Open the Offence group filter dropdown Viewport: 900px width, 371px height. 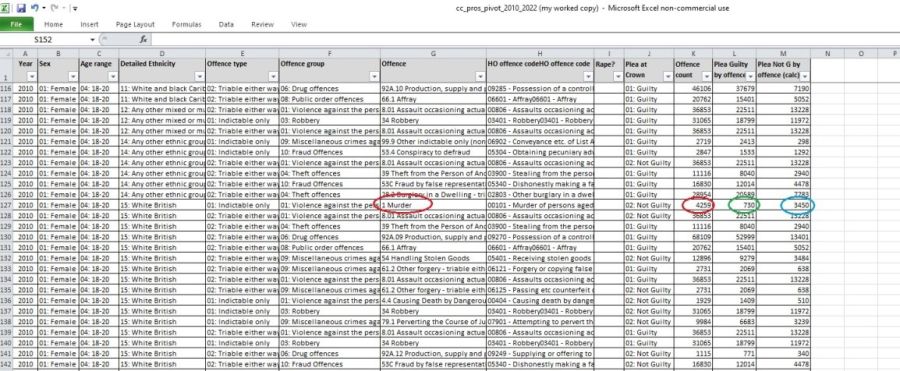[x=374, y=76]
